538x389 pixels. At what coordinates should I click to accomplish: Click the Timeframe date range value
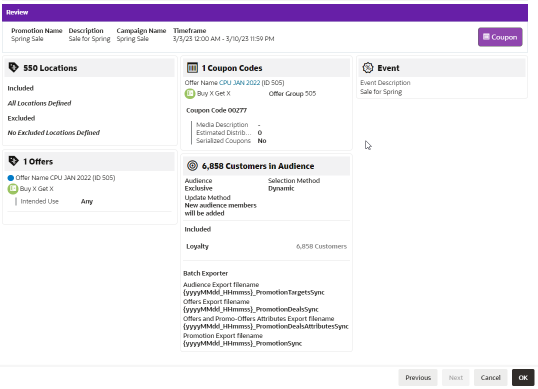tap(223, 39)
